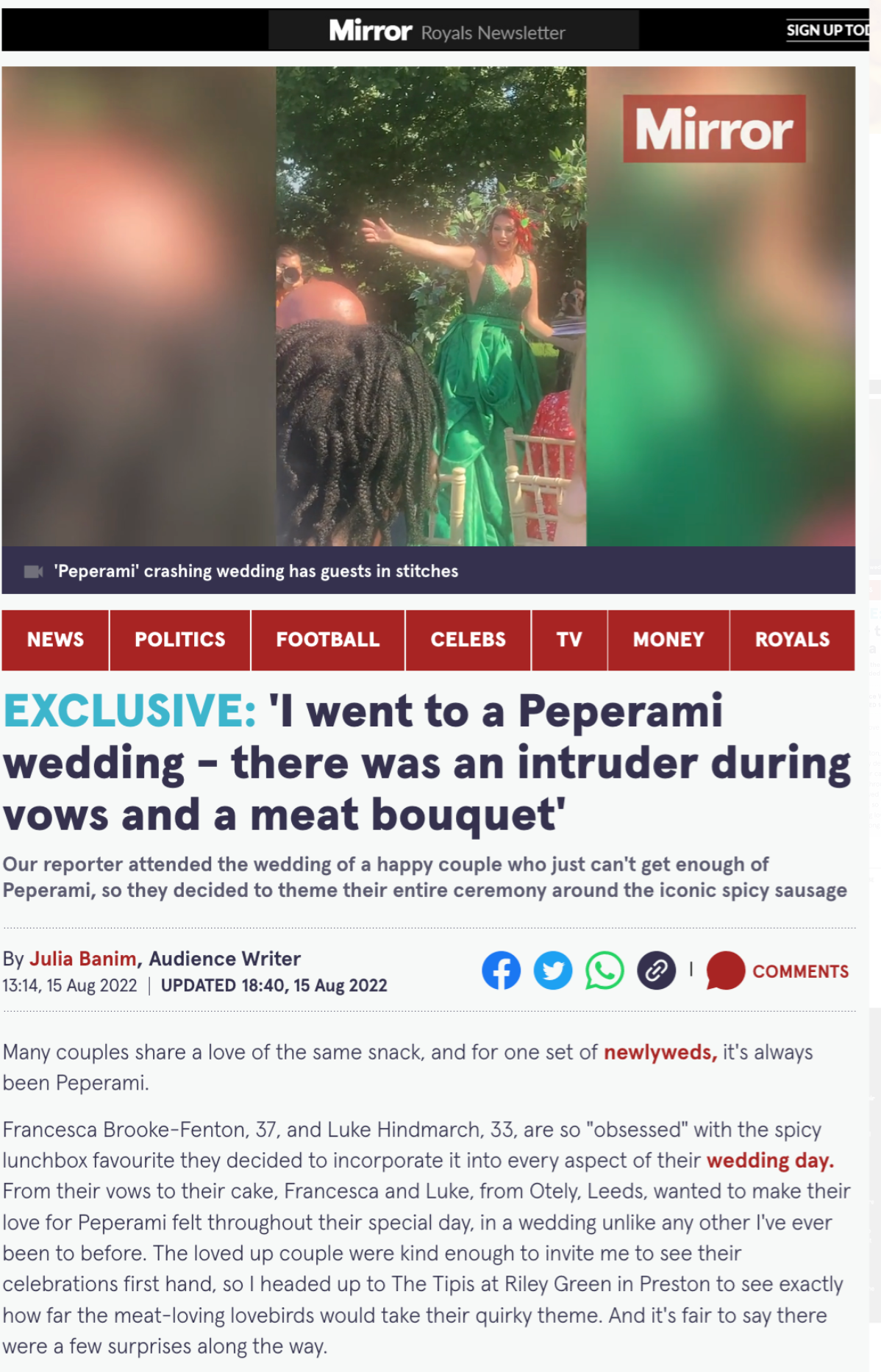The width and height of the screenshot is (881, 1372).
Task: Copy article link with chain icon
Action: (x=657, y=970)
